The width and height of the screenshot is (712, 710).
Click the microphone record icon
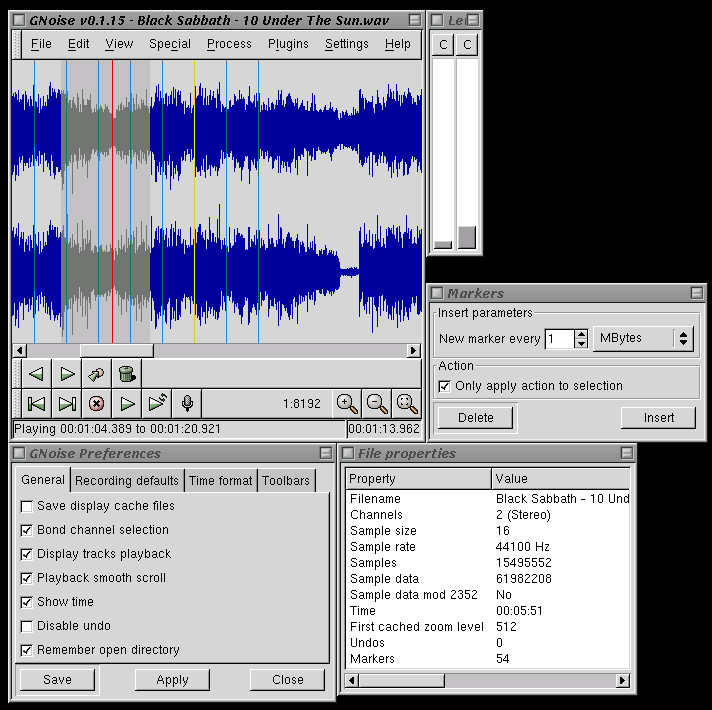[187, 403]
